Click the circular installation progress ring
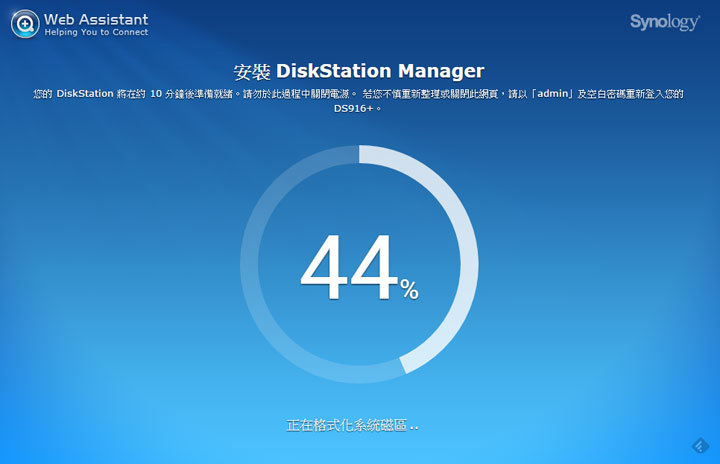This screenshot has height=464, width=720. tap(359, 264)
